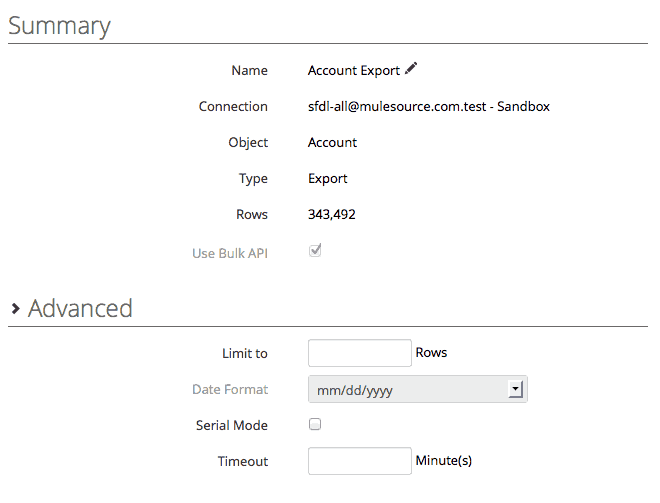Open the Date Format mm/dd/yyyy dropdown
Screen dimensions: 660x503
click(417, 390)
